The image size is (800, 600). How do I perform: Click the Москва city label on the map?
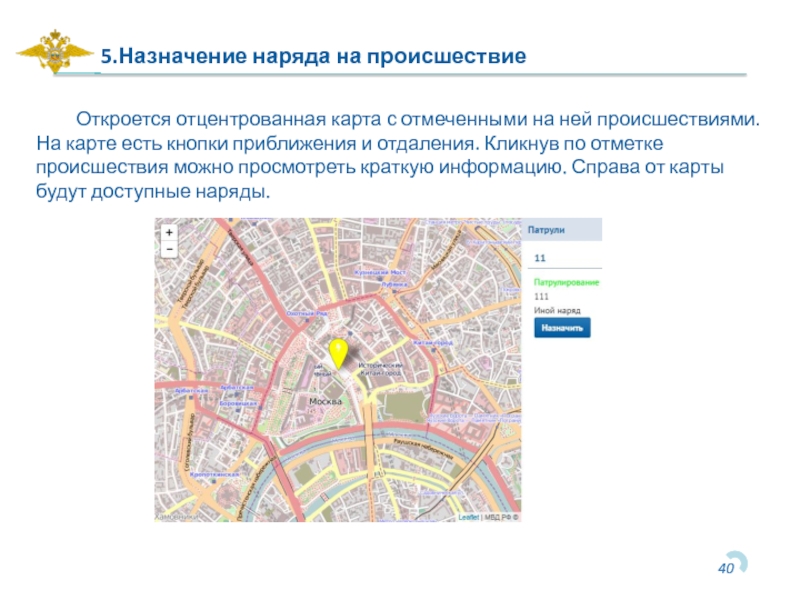click(325, 401)
